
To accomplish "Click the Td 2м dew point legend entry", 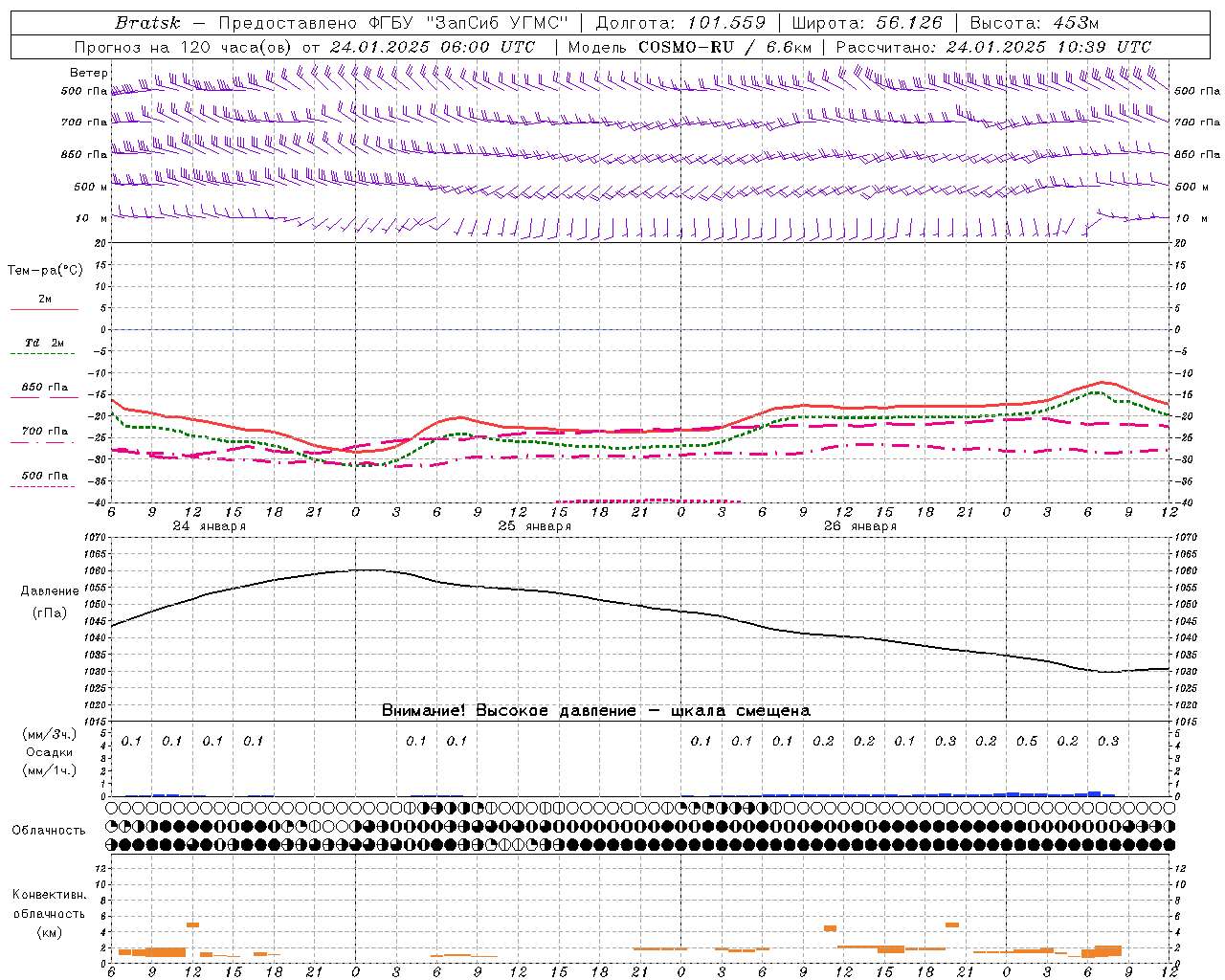I will click(45, 343).
